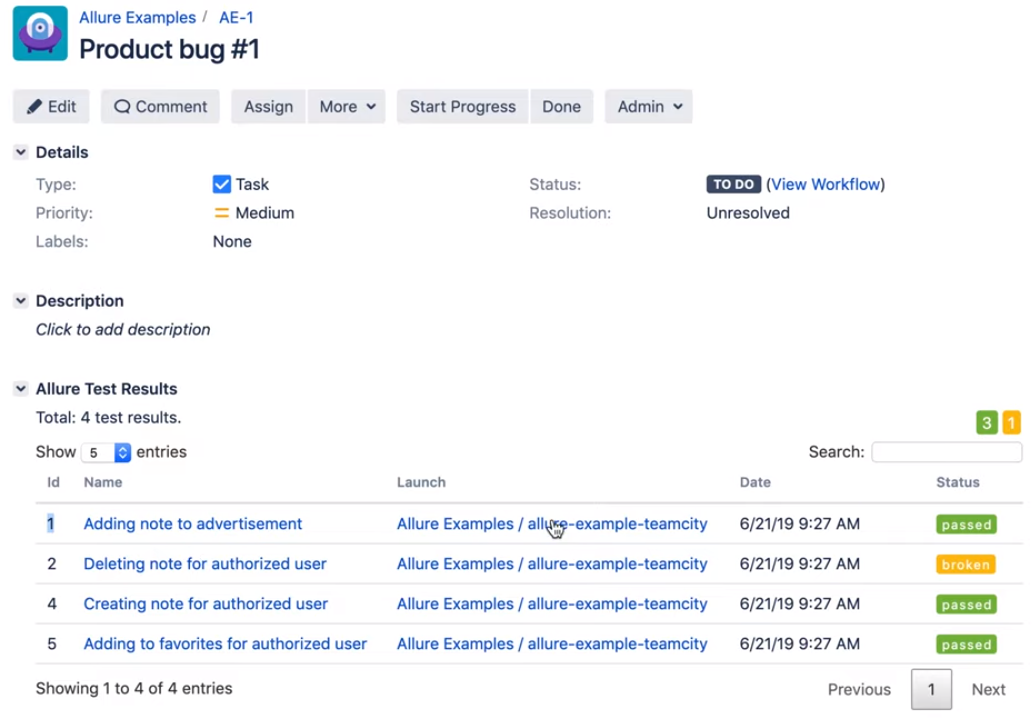Click the broken status badge
Screen dimensions: 1034x722
click(x=965, y=565)
